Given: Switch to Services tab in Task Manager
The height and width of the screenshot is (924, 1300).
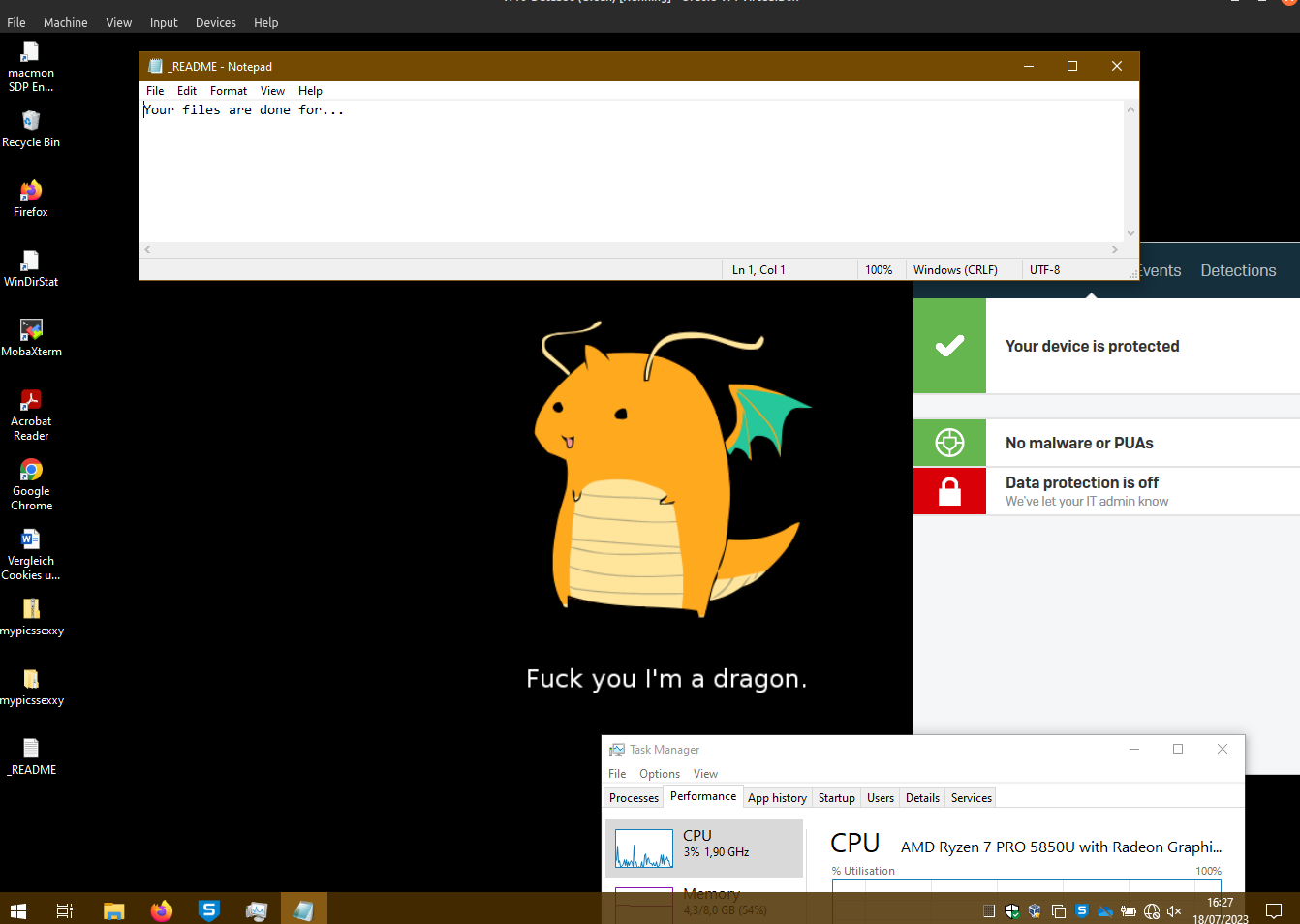Looking at the screenshot, I should point(972,798).
